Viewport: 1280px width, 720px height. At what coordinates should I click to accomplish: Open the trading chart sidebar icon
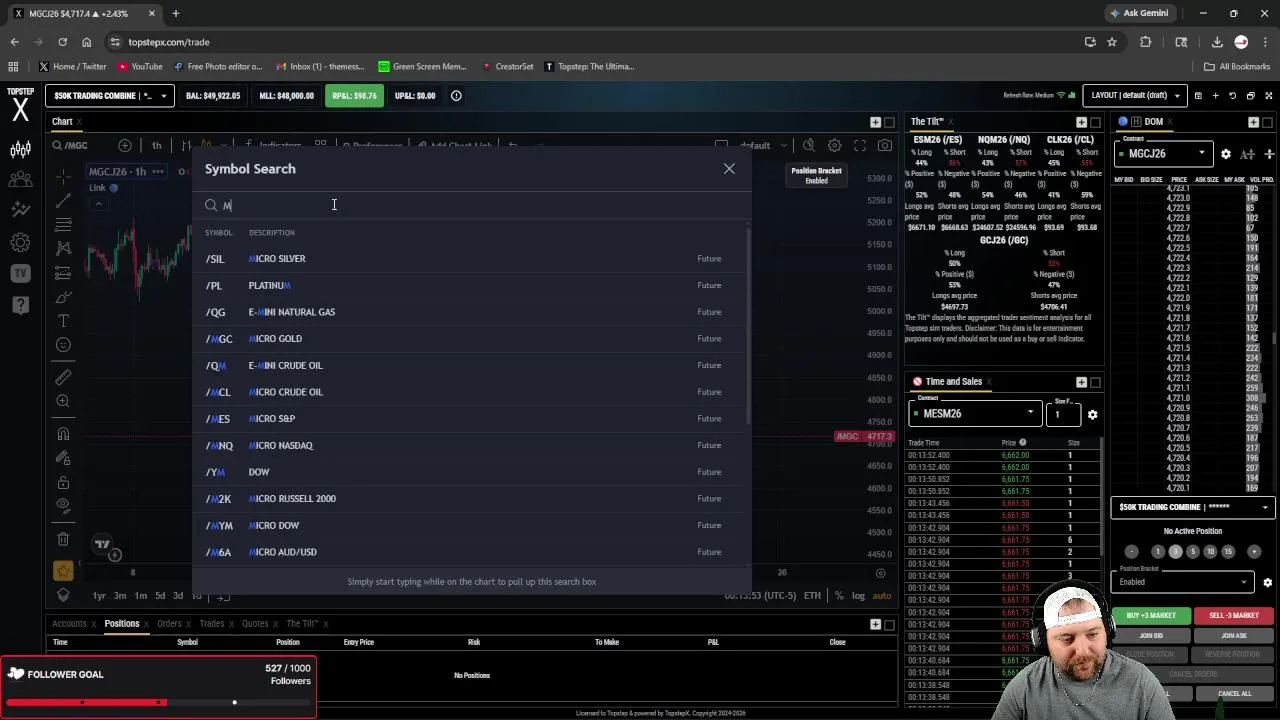tap(20, 149)
